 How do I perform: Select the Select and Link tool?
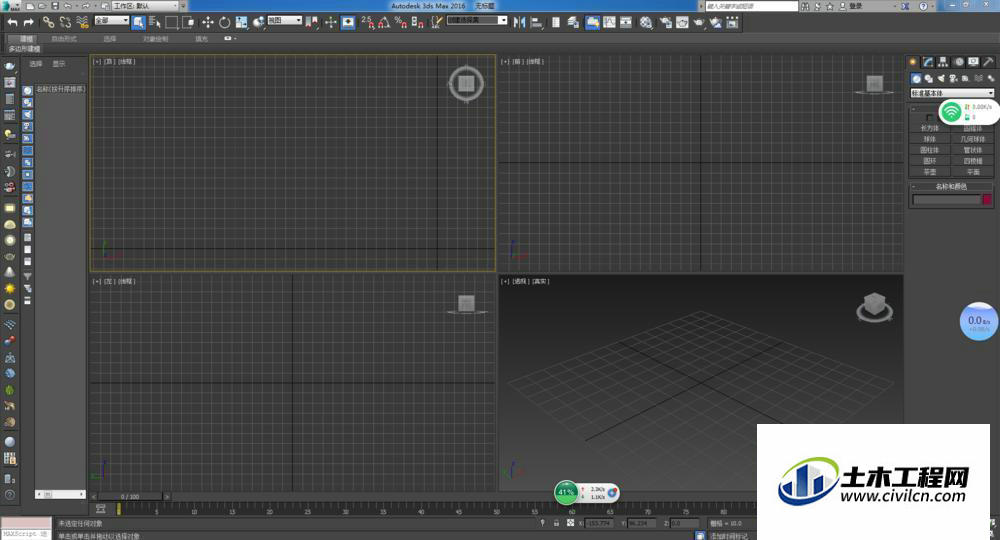48,22
